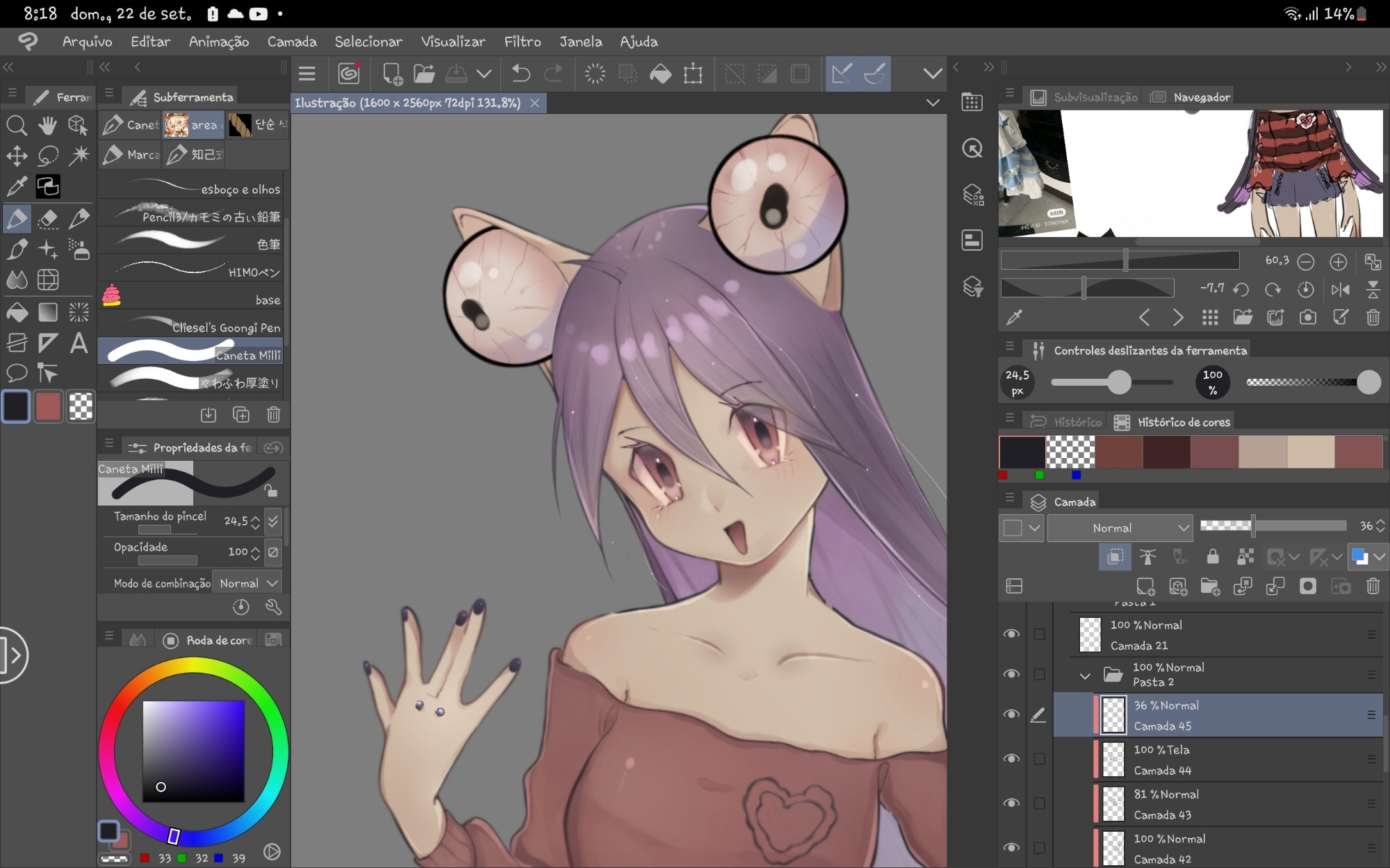Create layer mask icon
1390x868 pixels.
(x=1307, y=587)
